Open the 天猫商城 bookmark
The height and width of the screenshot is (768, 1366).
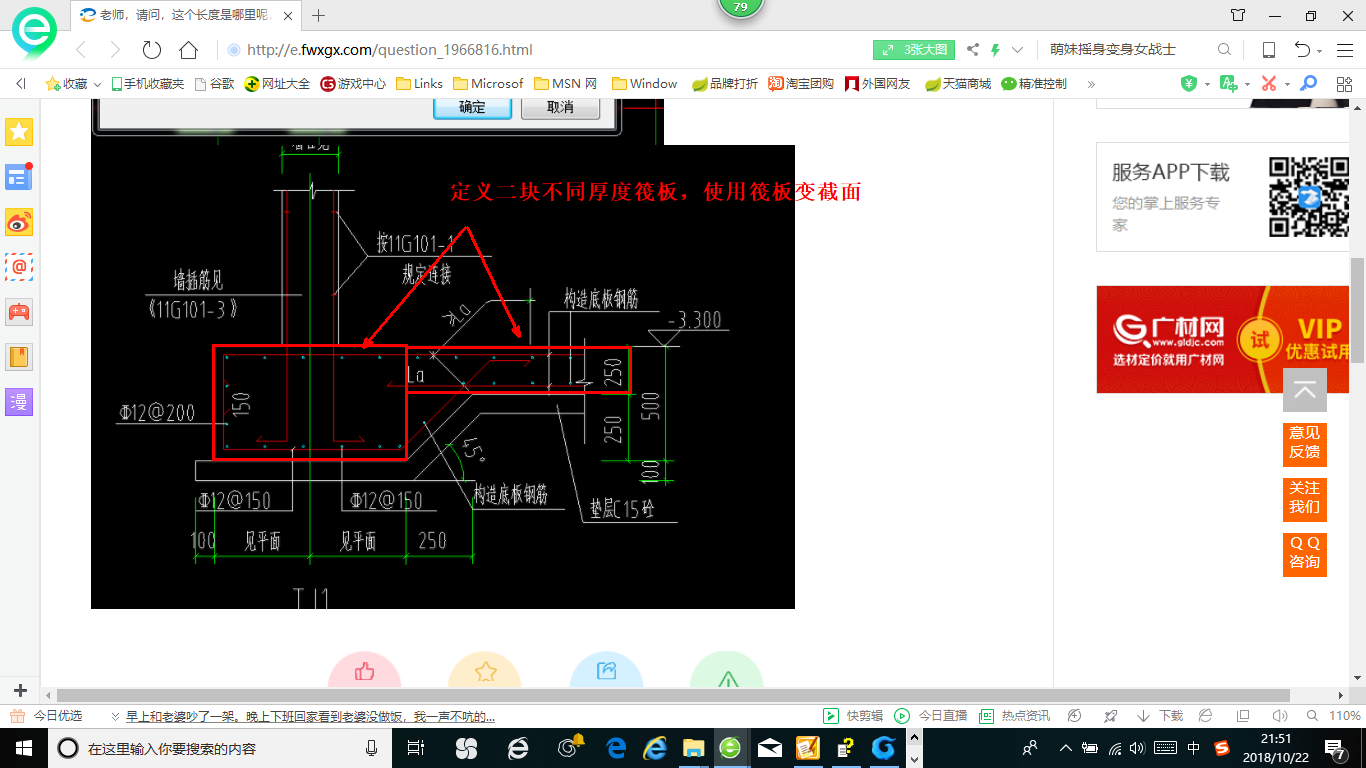tap(958, 84)
